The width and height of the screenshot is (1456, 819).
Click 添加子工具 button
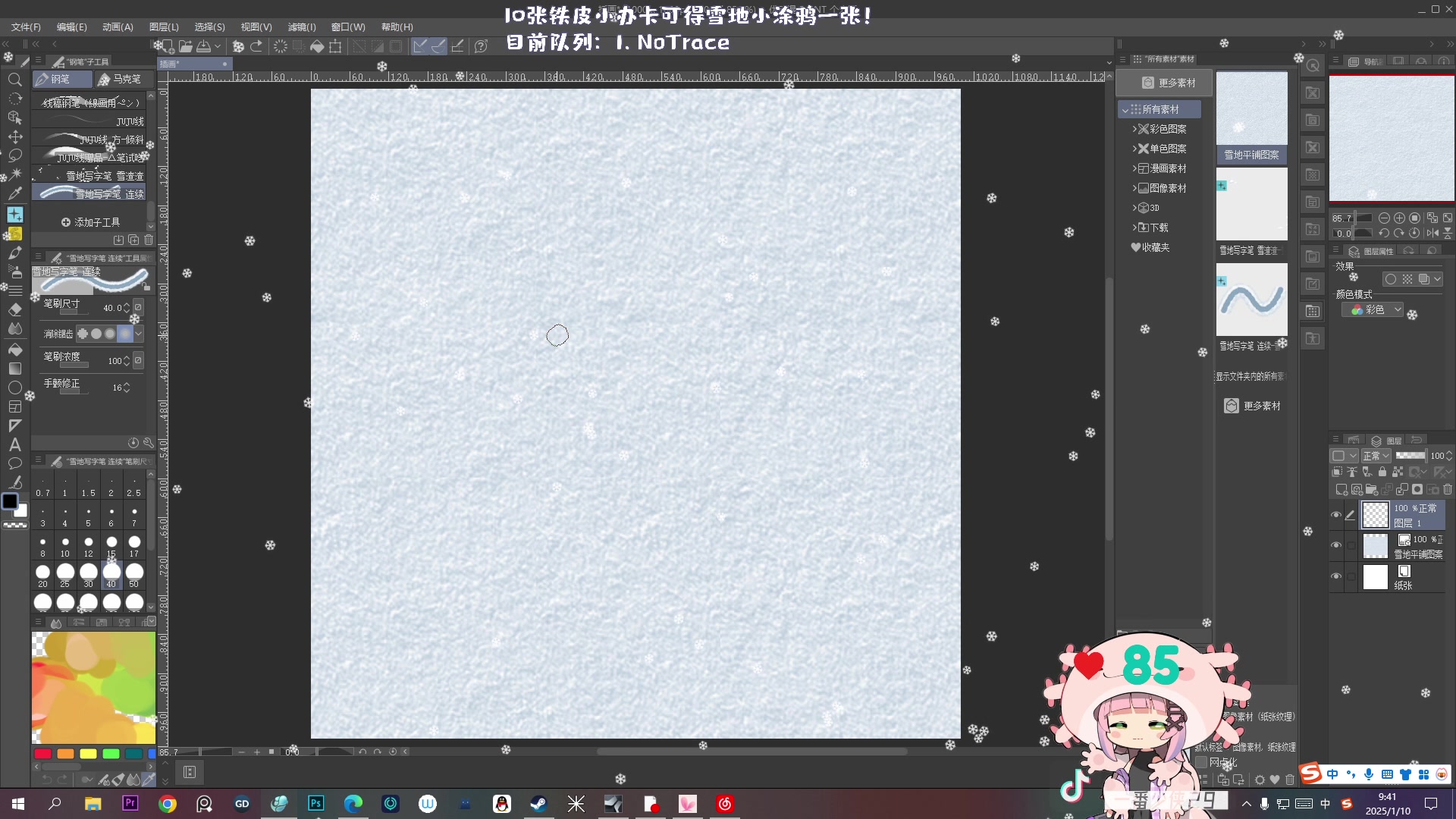pyautogui.click(x=91, y=222)
